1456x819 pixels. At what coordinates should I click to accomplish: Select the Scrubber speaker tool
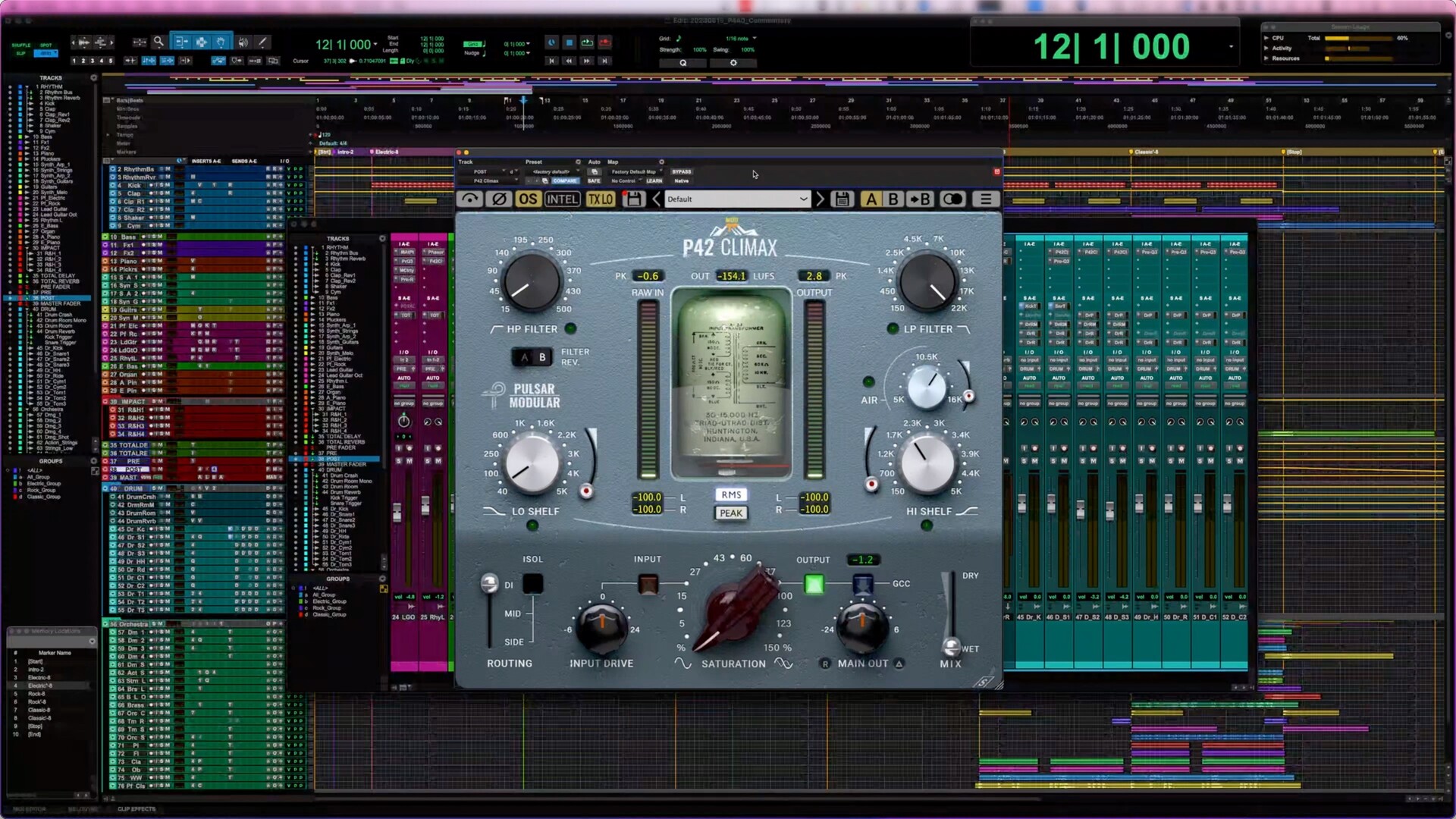(x=243, y=42)
